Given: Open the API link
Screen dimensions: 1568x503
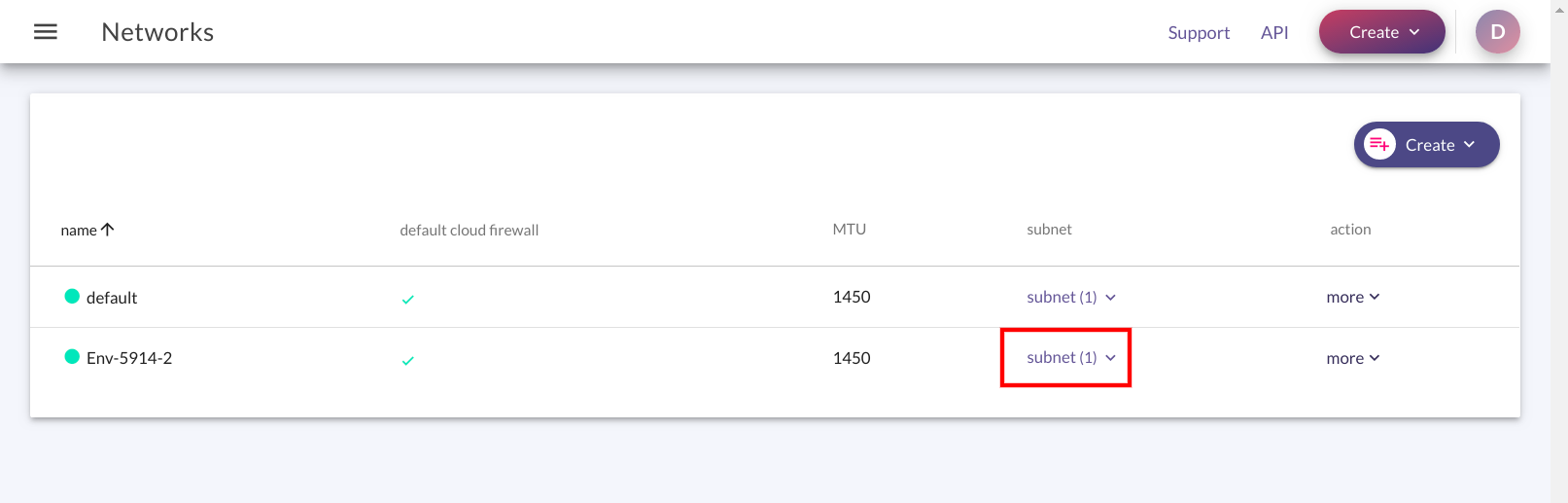Looking at the screenshot, I should [x=1274, y=33].
